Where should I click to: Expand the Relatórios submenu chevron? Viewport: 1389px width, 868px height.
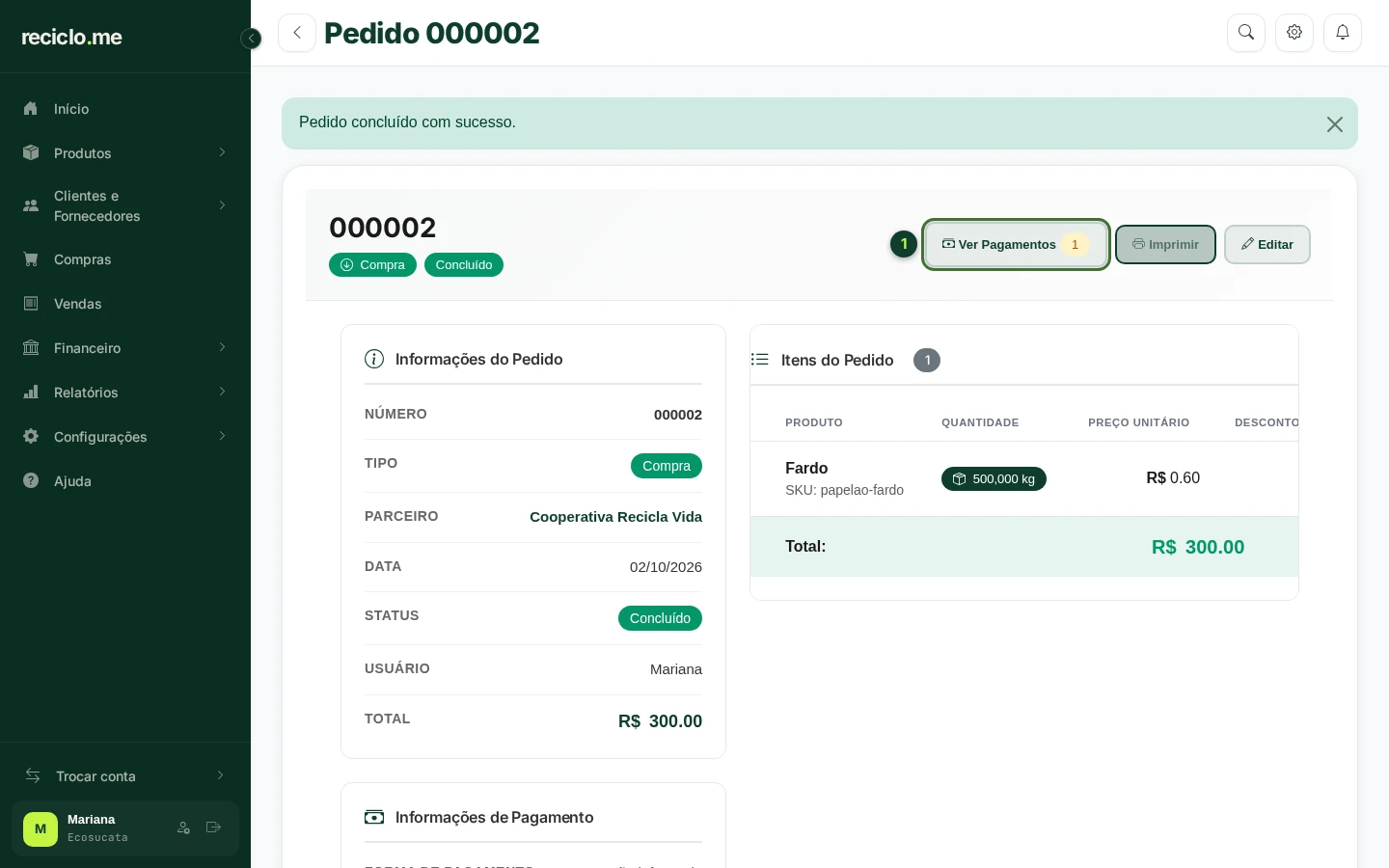point(222,392)
